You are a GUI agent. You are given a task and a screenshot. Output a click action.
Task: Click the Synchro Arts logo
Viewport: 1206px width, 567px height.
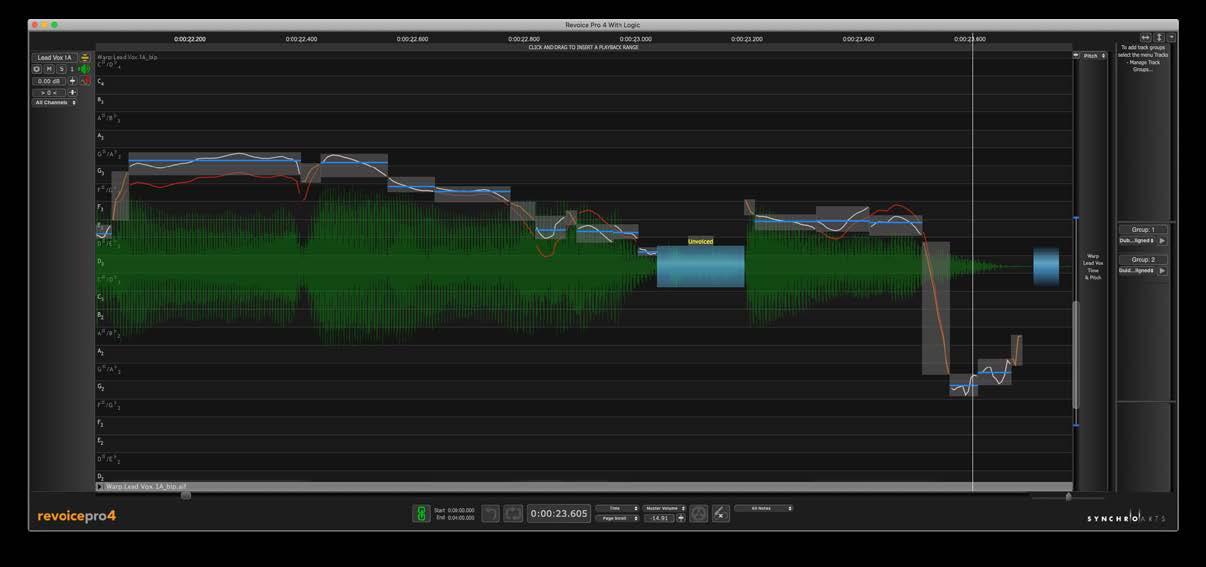[1129, 517]
